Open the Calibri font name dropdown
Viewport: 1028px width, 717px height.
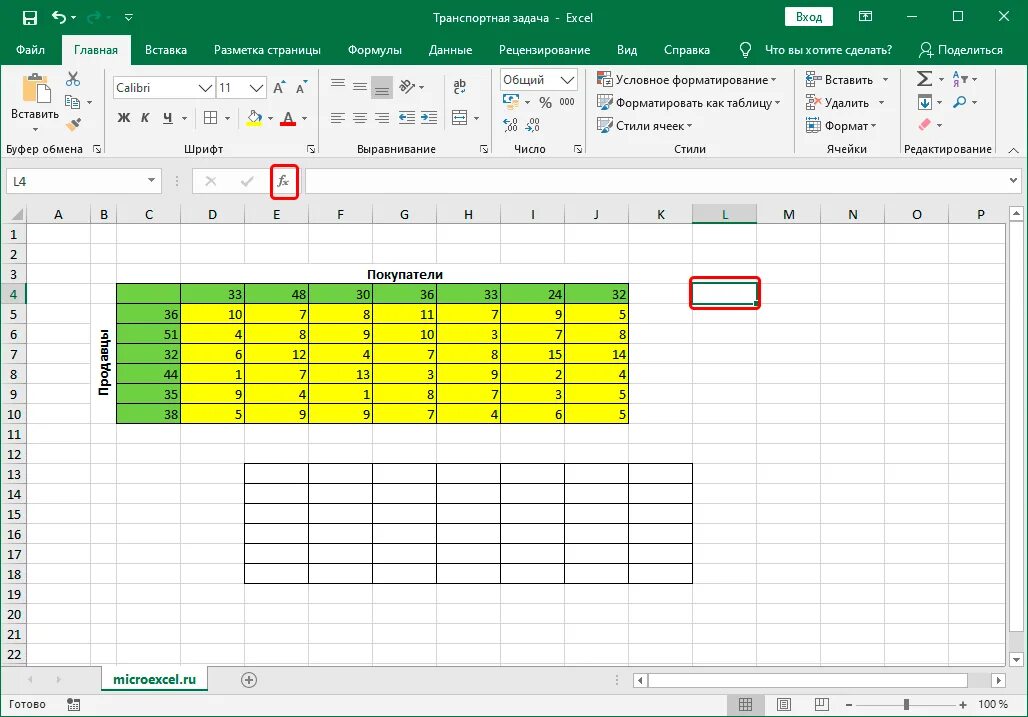205,88
